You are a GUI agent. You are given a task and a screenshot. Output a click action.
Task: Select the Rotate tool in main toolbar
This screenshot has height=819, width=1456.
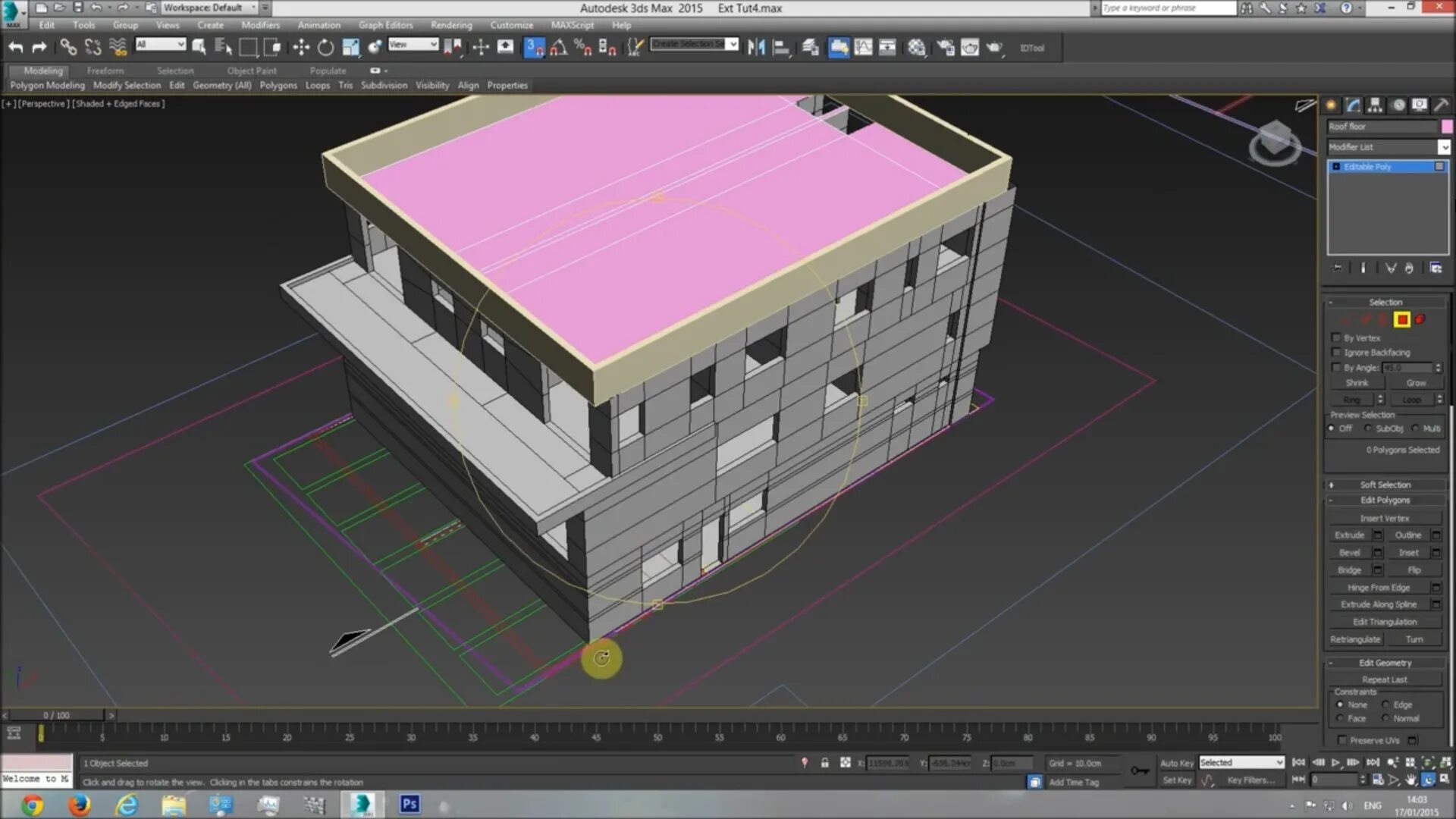[x=325, y=48]
